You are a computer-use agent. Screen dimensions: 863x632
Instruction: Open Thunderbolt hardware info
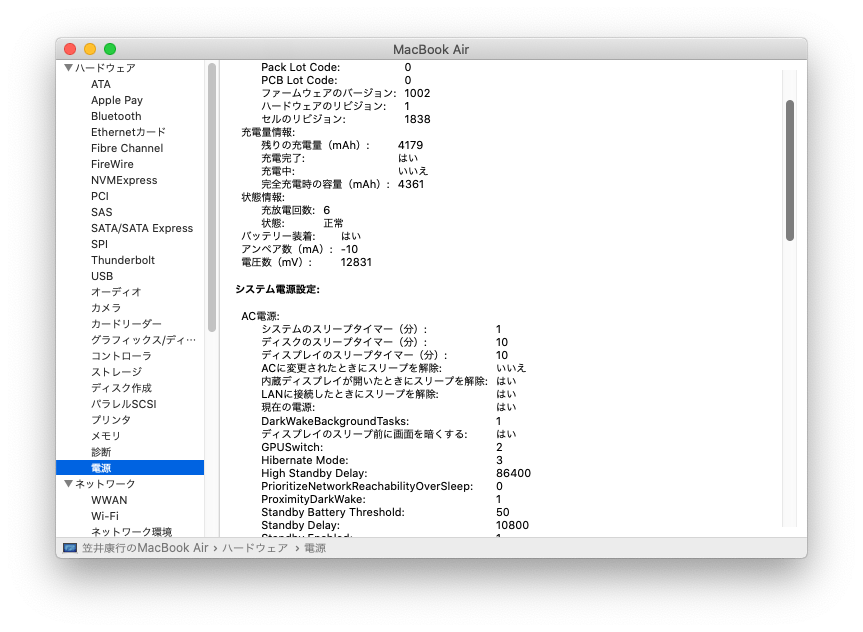coord(123,260)
